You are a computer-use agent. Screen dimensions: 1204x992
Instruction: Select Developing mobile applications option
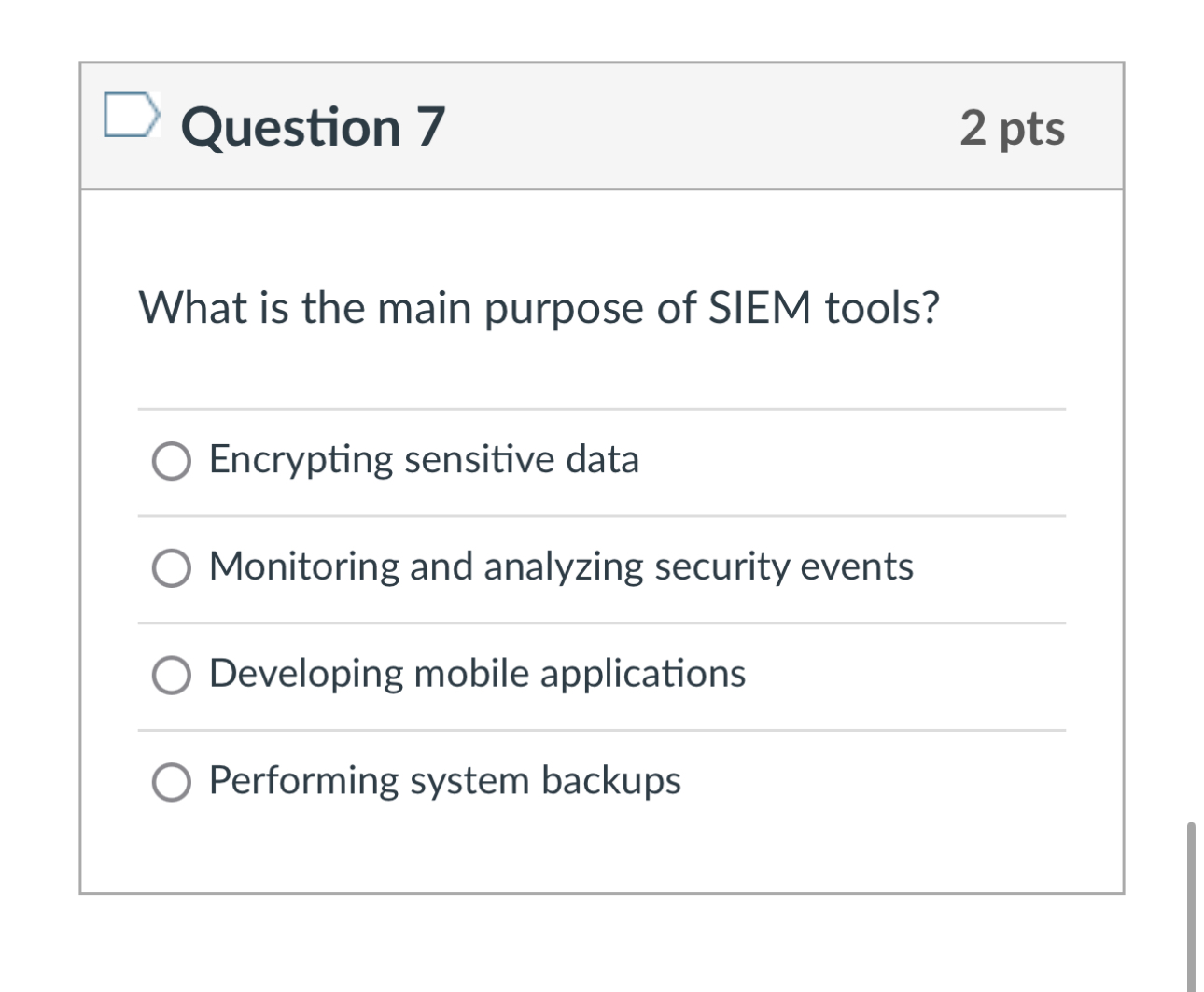[171, 673]
